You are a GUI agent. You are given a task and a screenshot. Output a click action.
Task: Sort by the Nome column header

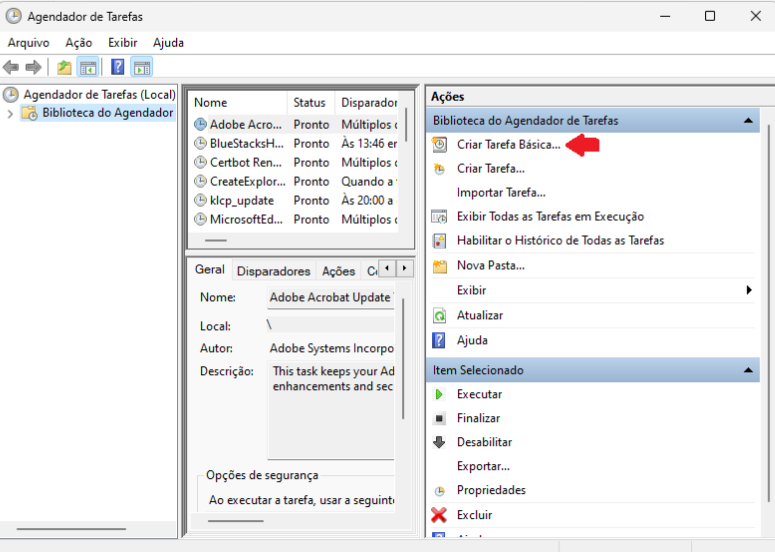[238, 103]
